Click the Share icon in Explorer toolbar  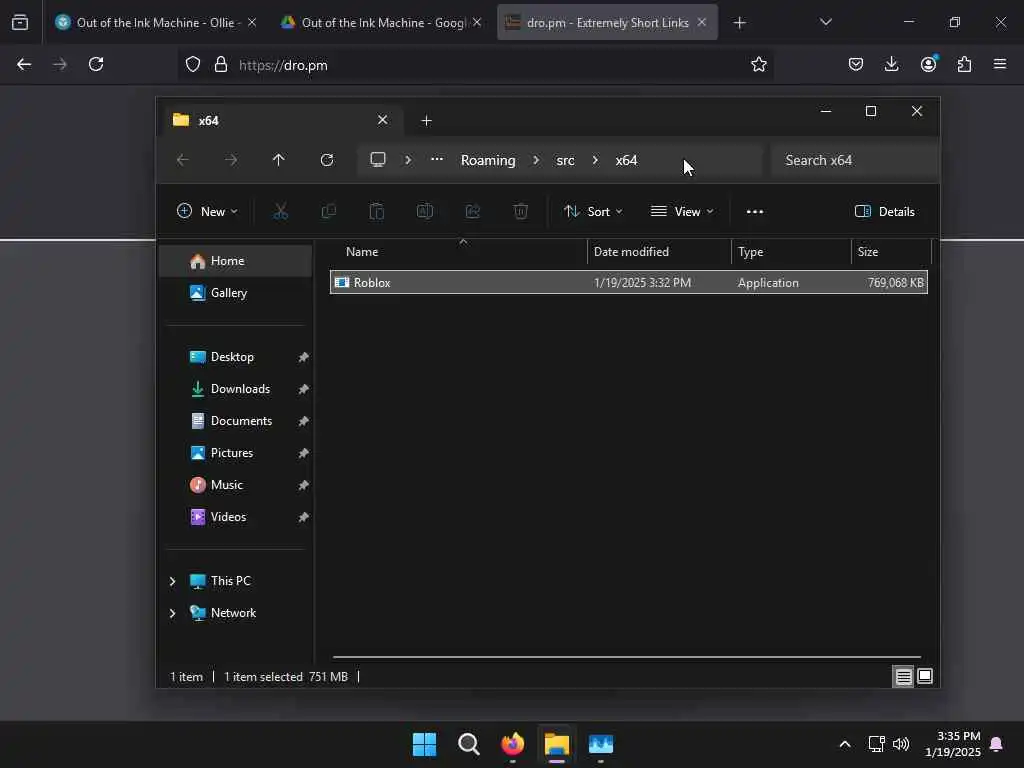click(x=473, y=211)
